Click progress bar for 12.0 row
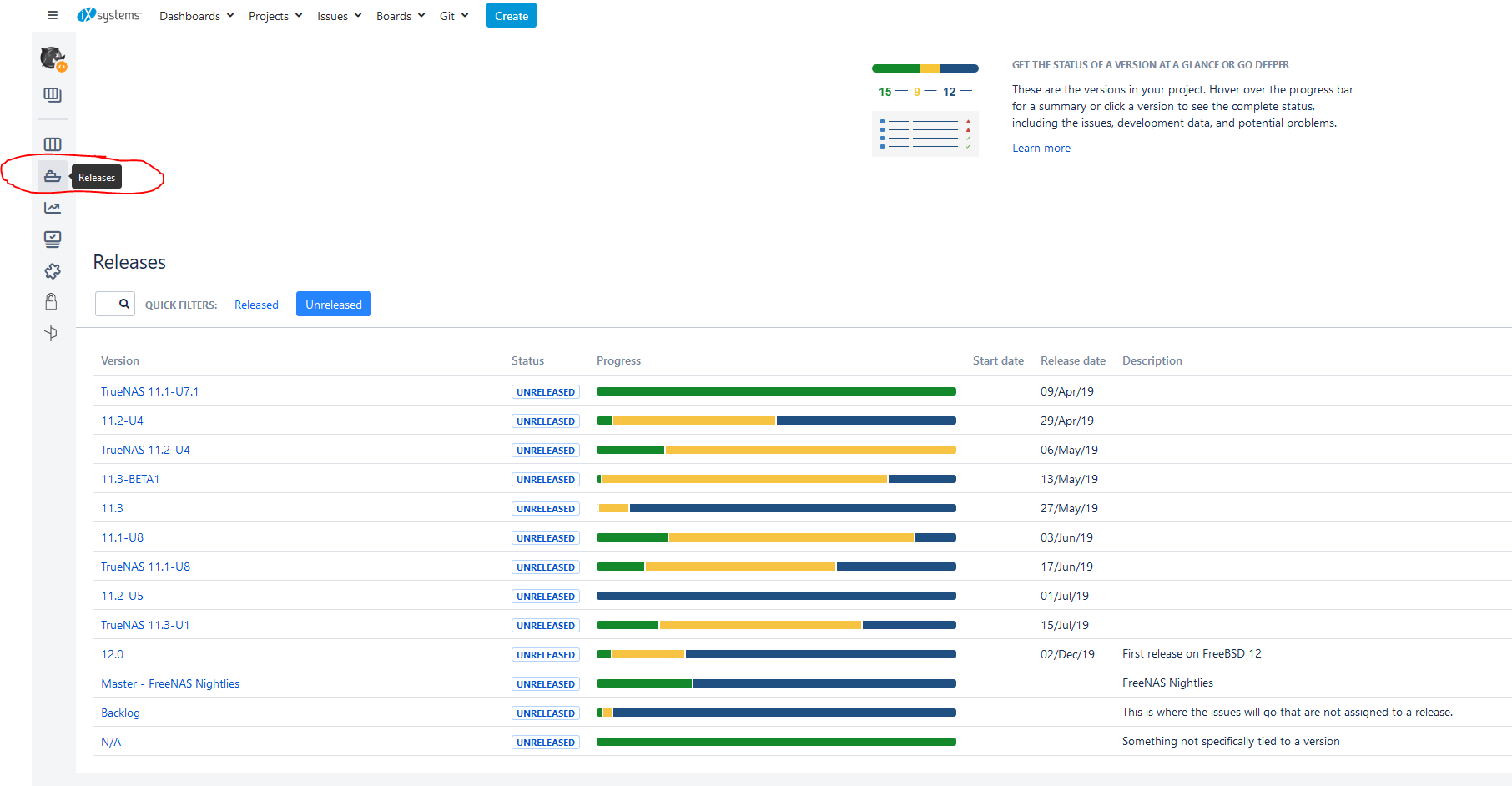Image resolution: width=1512 pixels, height=786 pixels. tap(776, 654)
